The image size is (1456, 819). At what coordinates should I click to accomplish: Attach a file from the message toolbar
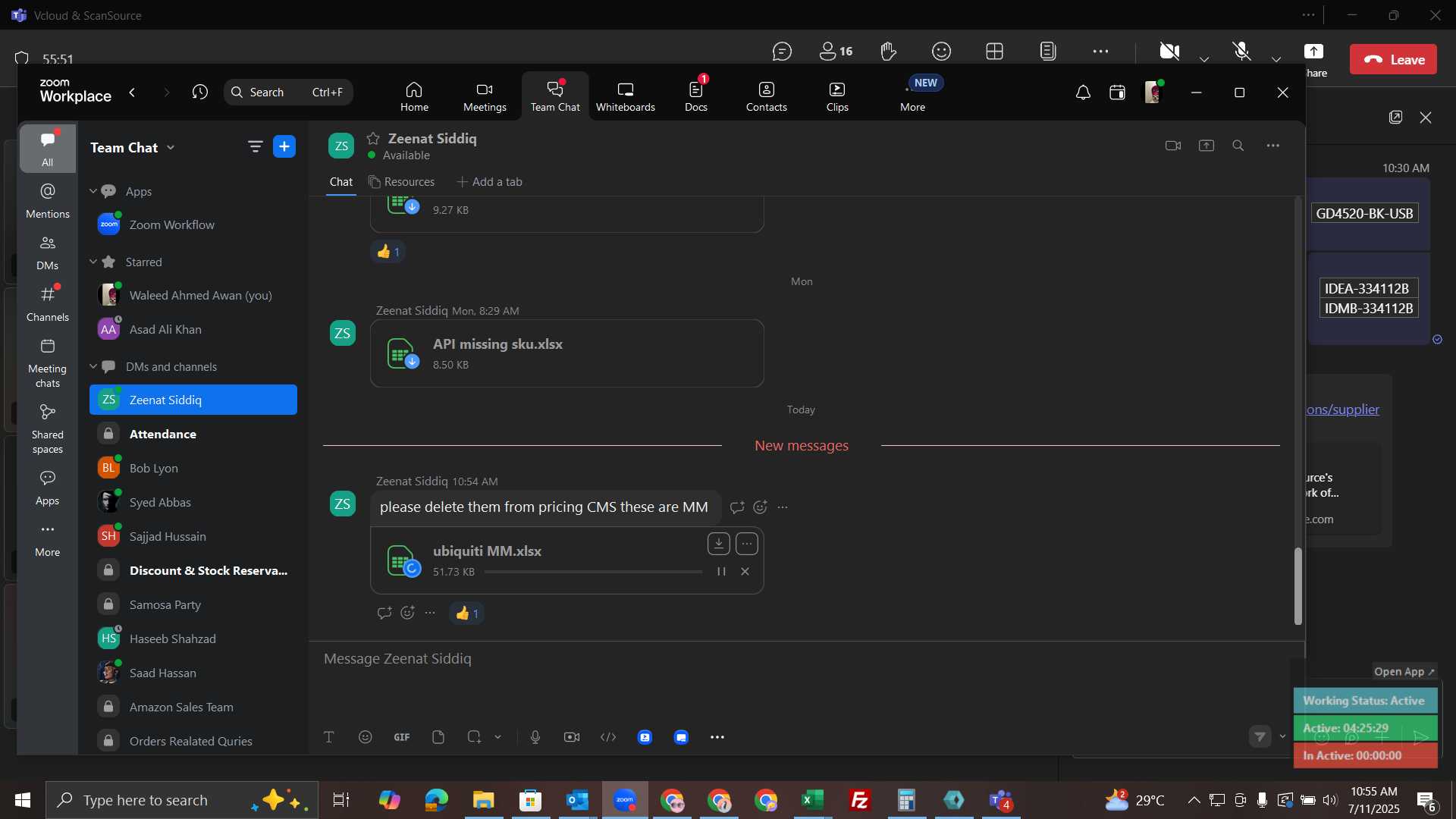(438, 737)
